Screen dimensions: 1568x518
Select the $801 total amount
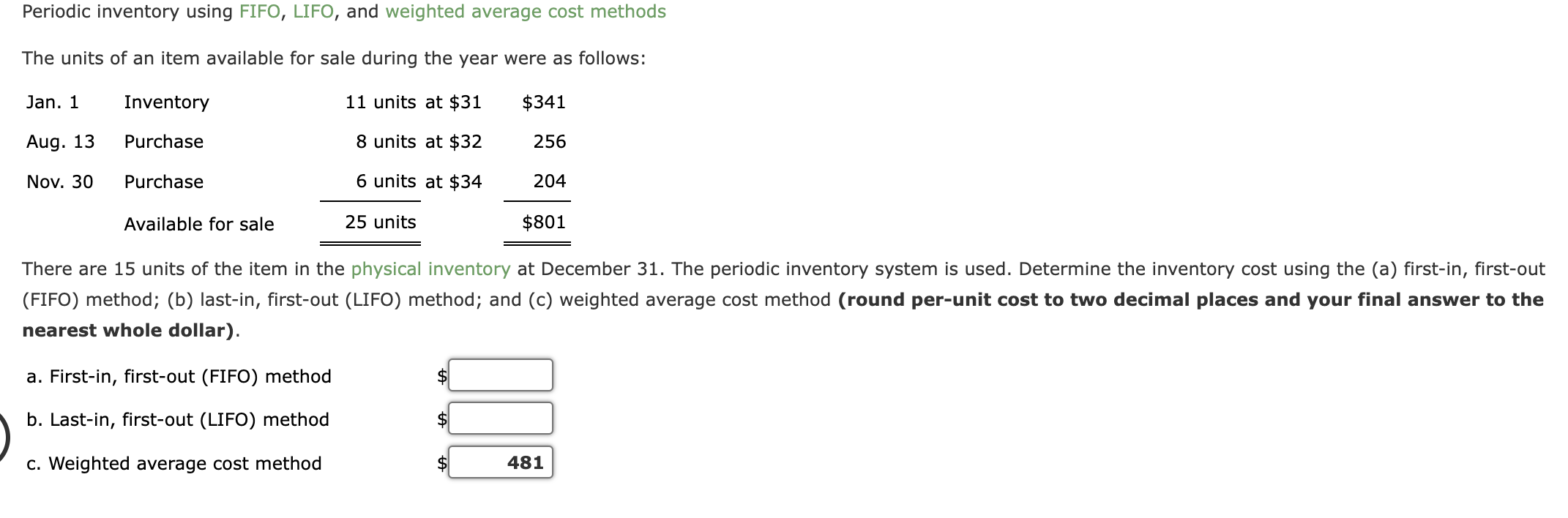544,222
